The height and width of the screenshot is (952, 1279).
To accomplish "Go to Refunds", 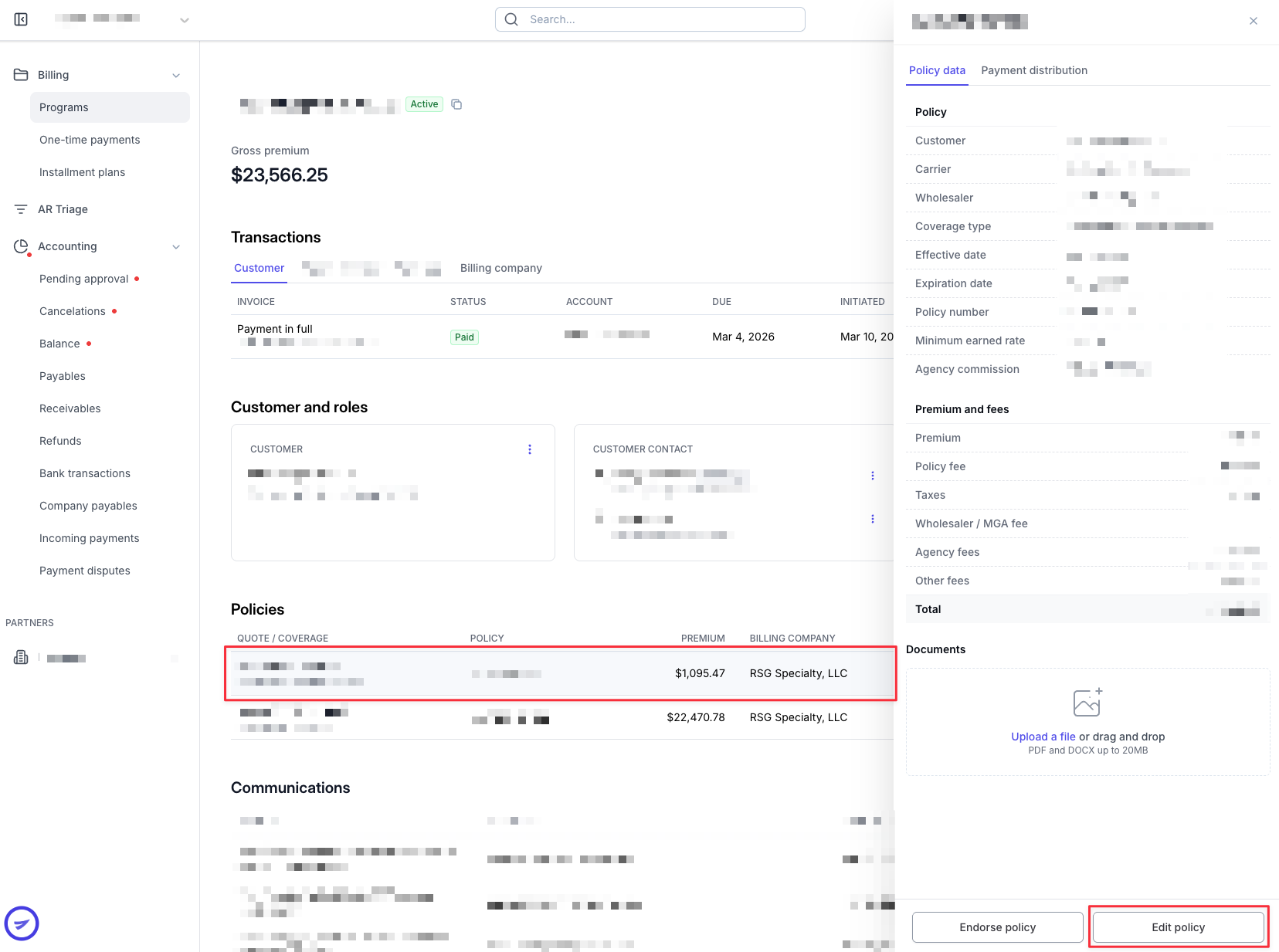I will (x=60, y=441).
